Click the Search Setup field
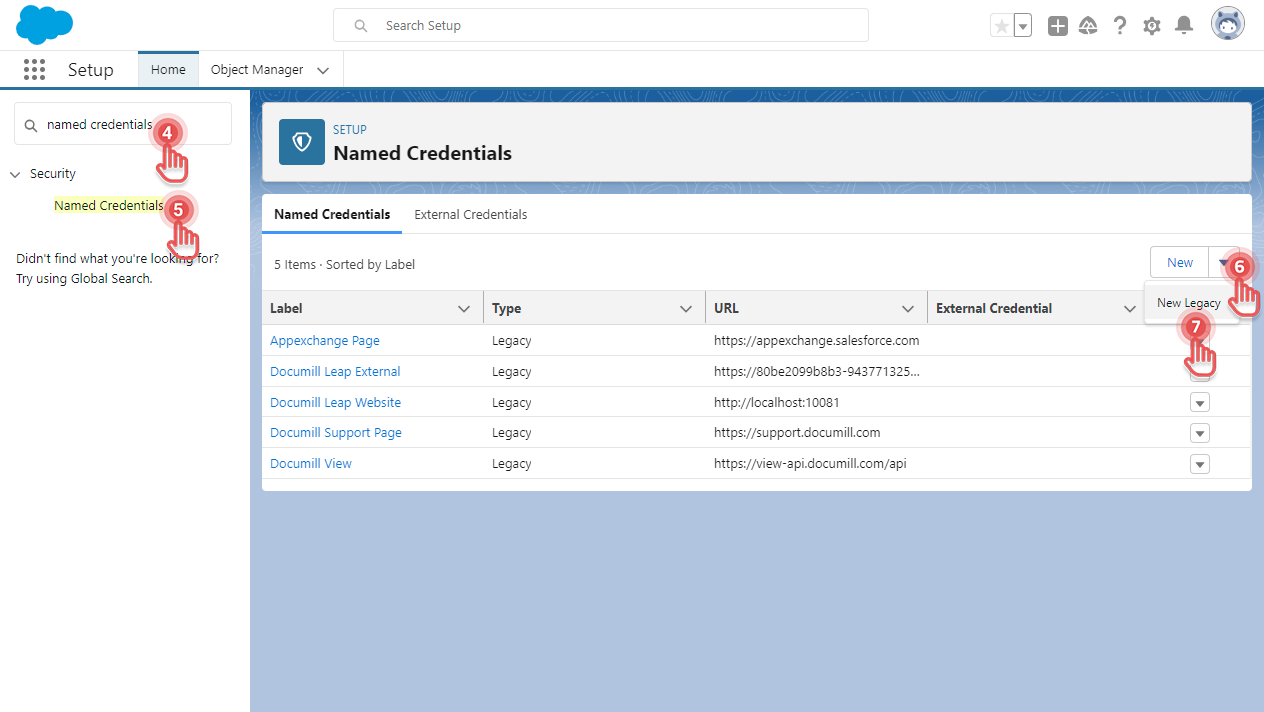The width and height of the screenshot is (1264, 712). coord(600,25)
